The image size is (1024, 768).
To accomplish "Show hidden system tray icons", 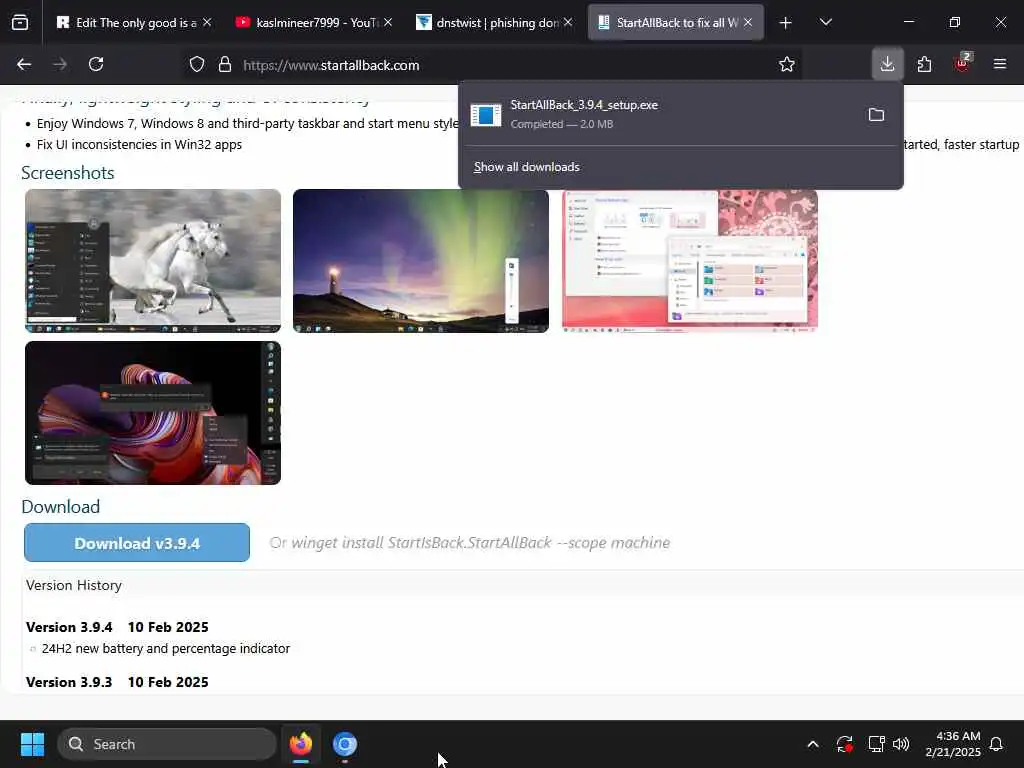I will [x=813, y=744].
